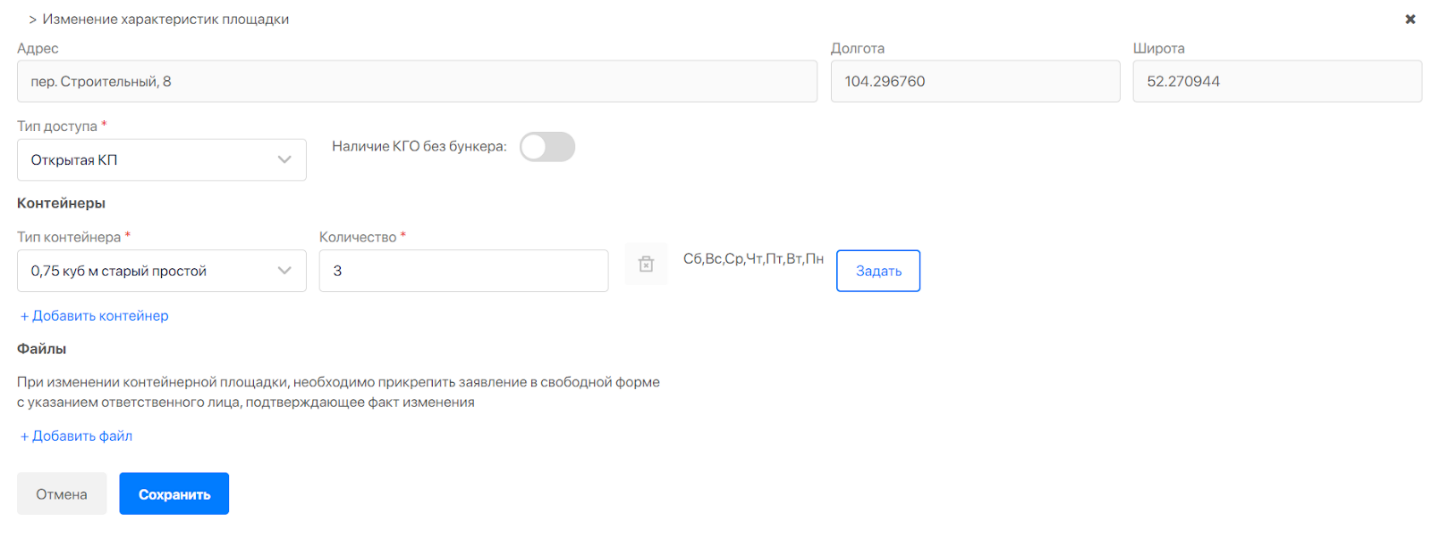Open the Тип доступа dropdown
Image resolution: width=1431 pixels, height=537 pixels.
pyautogui.click(x=162, y=160)
